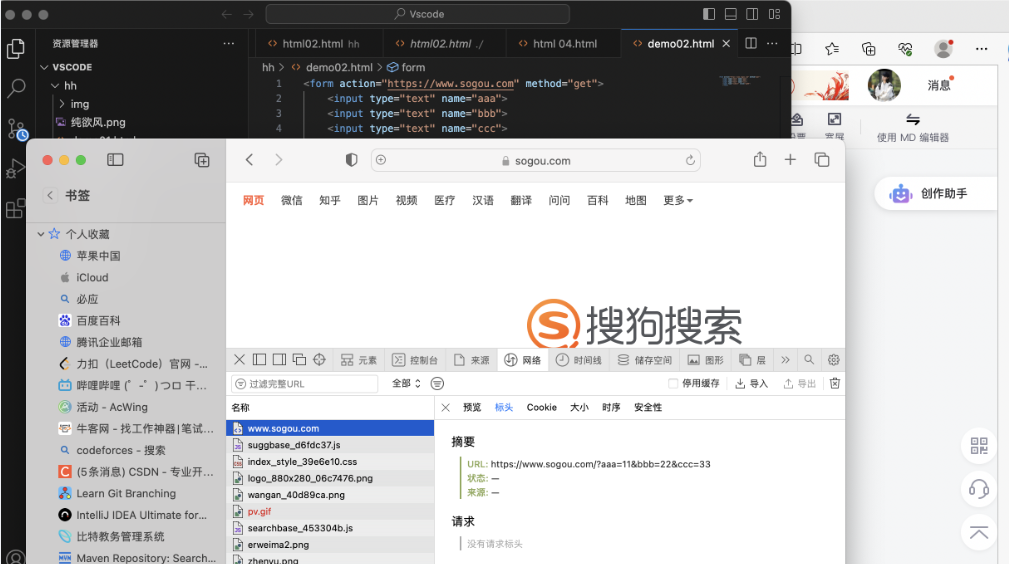Split the VS Code editor right
The image size is (1009, 564).
pyautogui.click(x=750, y=43)
